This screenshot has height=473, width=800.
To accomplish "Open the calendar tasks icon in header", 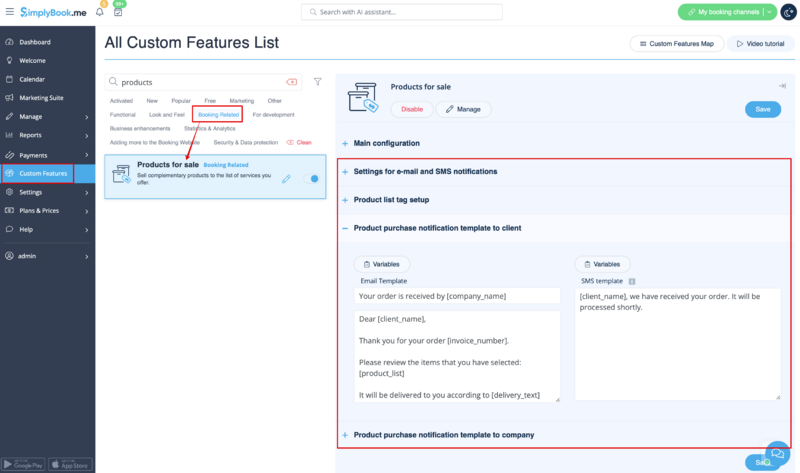I will click(118, 12).
